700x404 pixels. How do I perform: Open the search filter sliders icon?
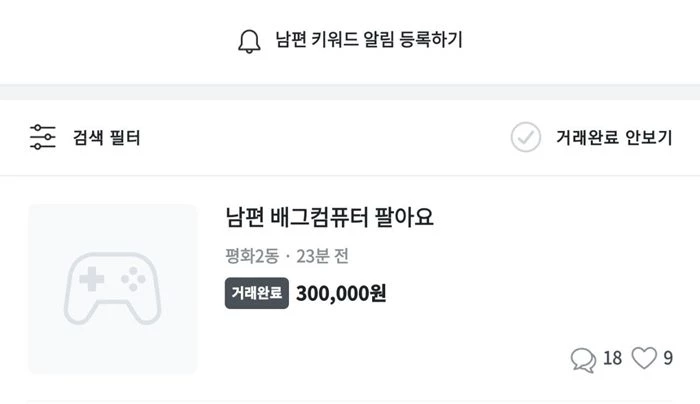click(x=43, y=138)
